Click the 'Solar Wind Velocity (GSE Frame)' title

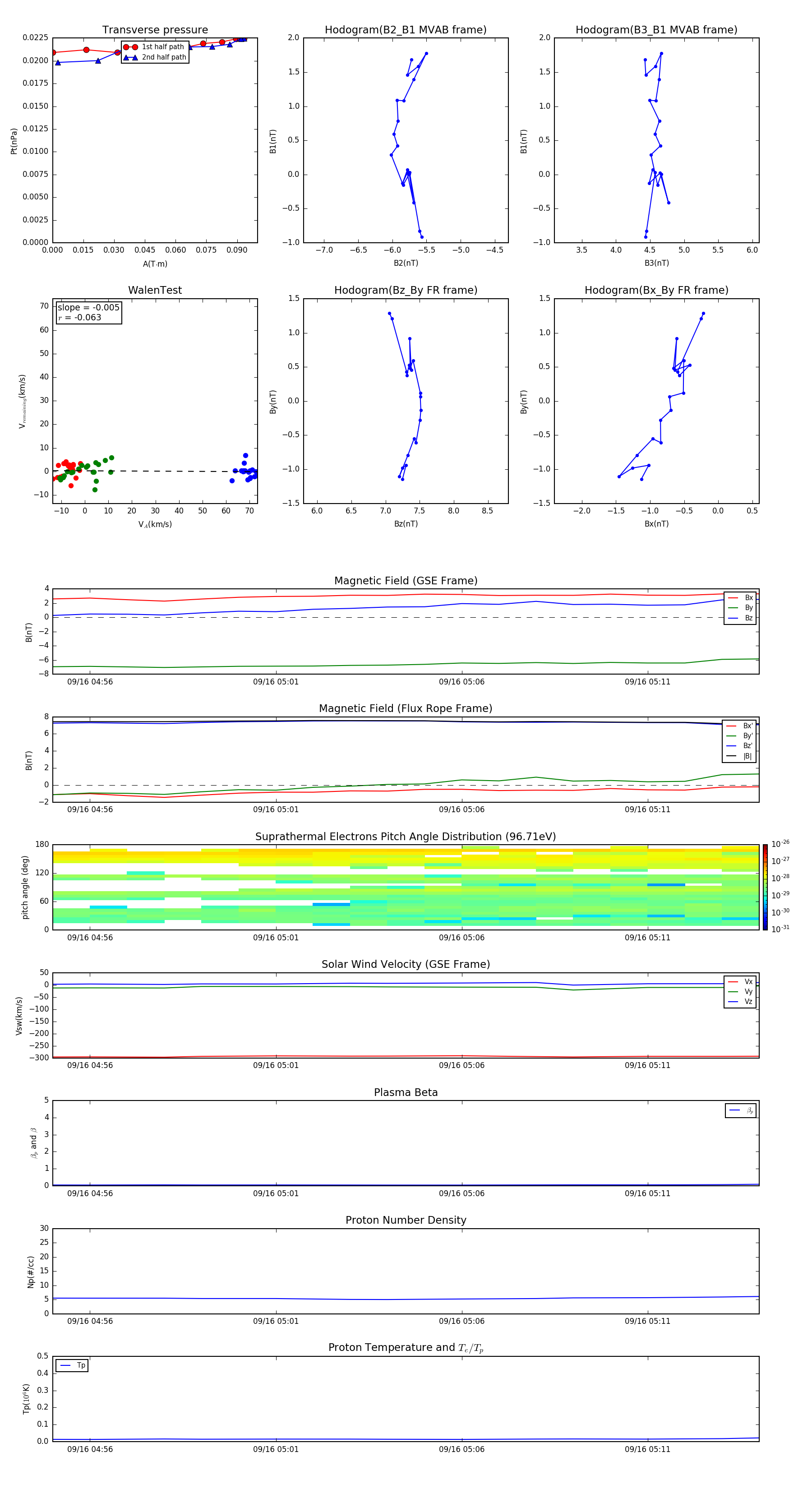(406, 965)
